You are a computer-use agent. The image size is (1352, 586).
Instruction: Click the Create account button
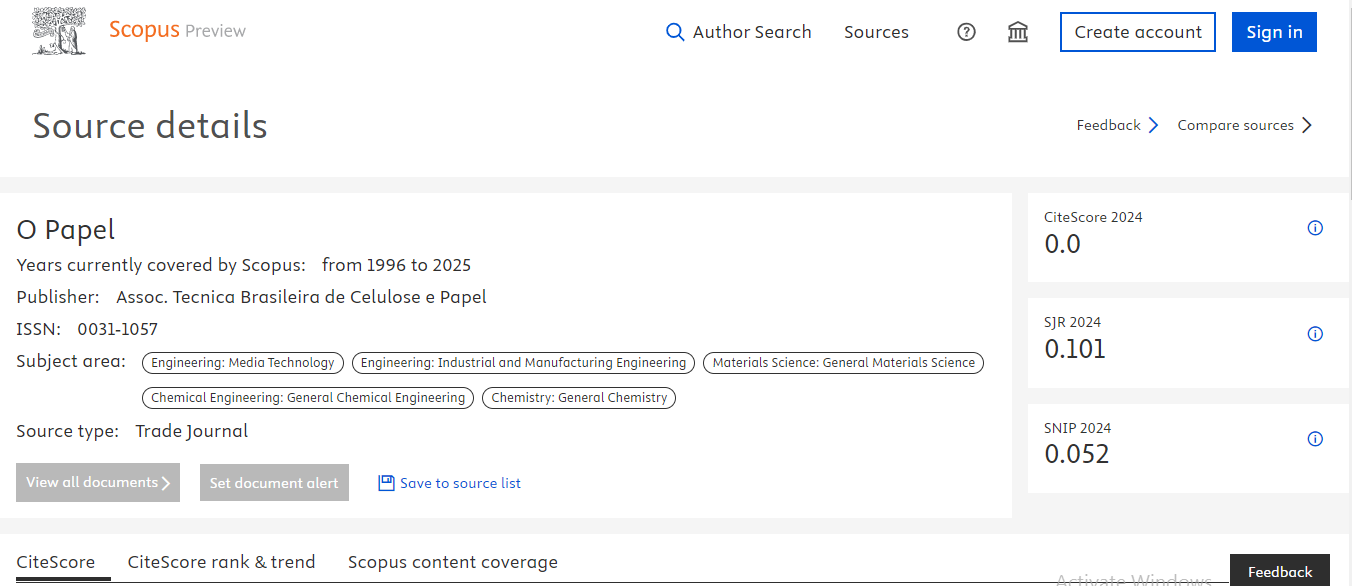1138,32
